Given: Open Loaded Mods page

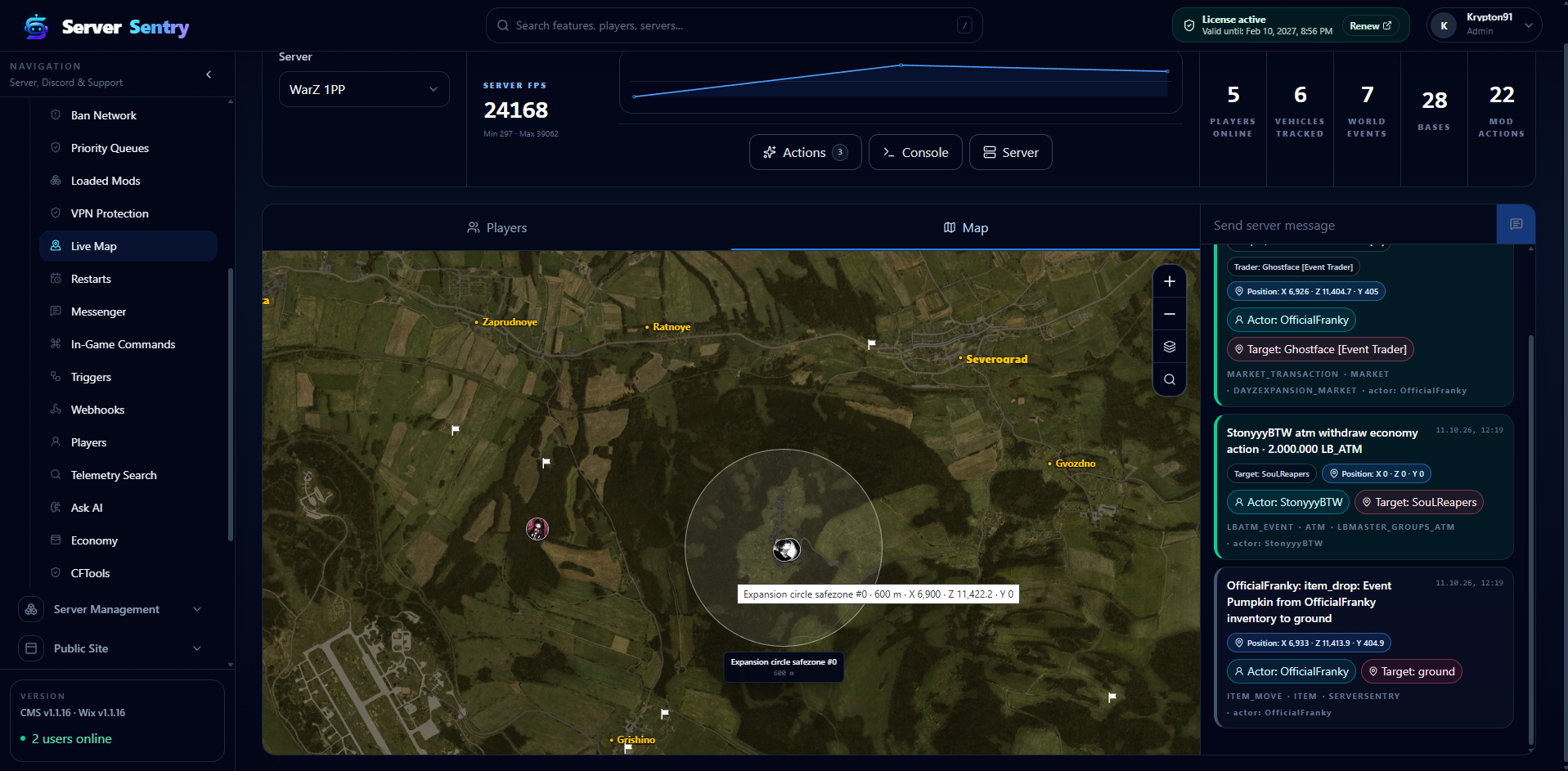Looking at the screenshot, I should click(128, 181).
